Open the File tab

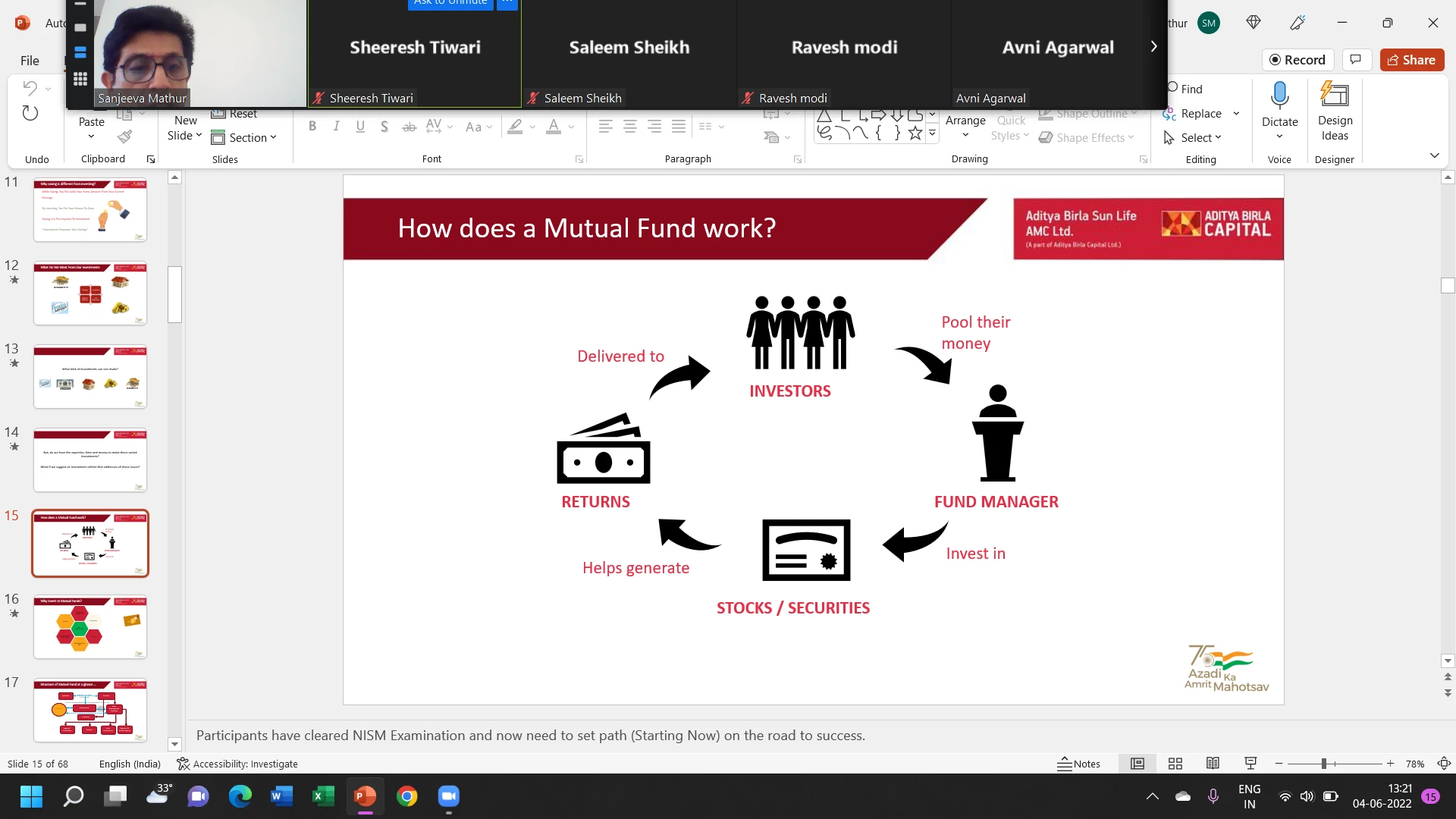click(30, 61)
